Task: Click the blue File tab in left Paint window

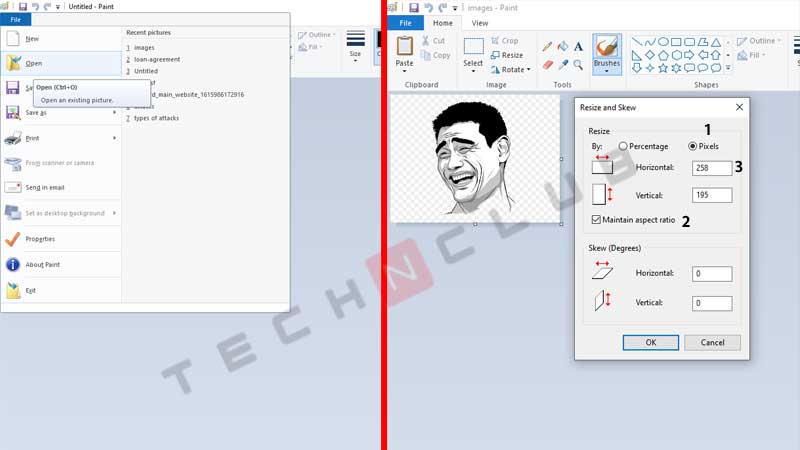Action: coord(16,19)
